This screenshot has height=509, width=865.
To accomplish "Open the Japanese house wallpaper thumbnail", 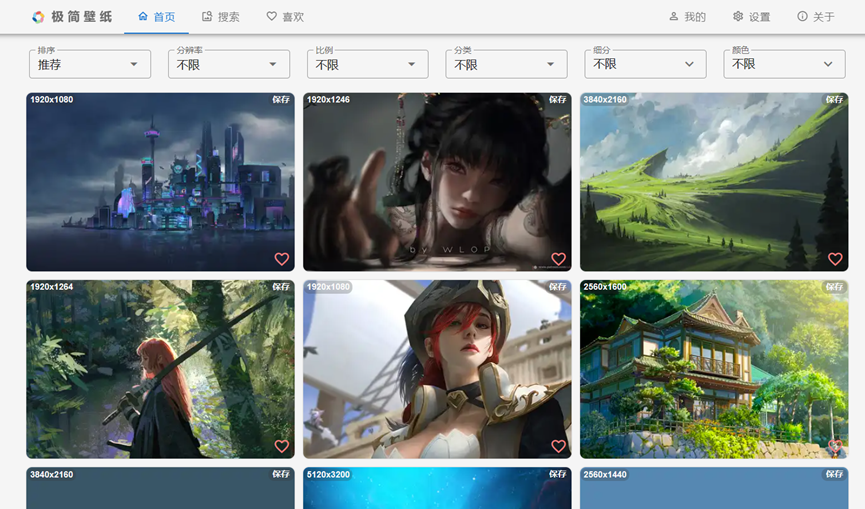I will [714, 369].
